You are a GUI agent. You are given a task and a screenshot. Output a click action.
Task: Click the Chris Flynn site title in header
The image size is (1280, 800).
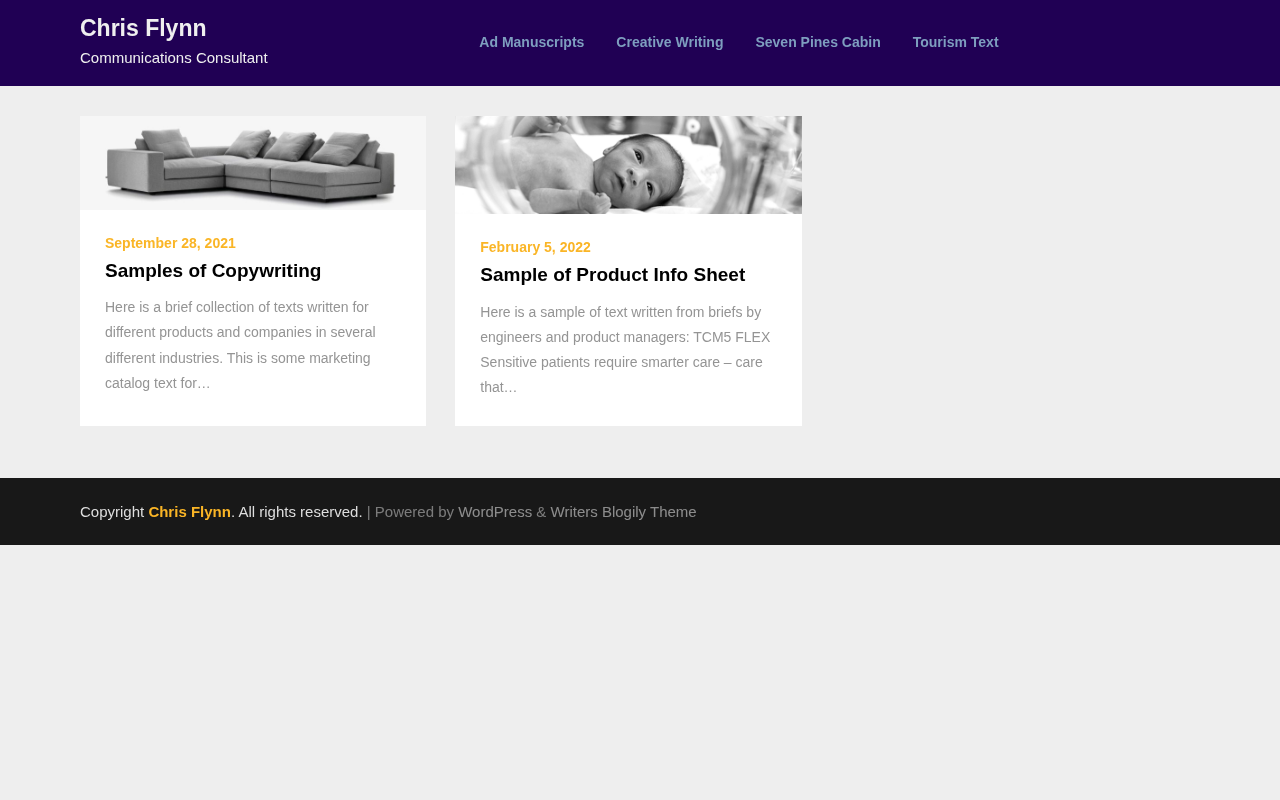[x=143, y=28]
